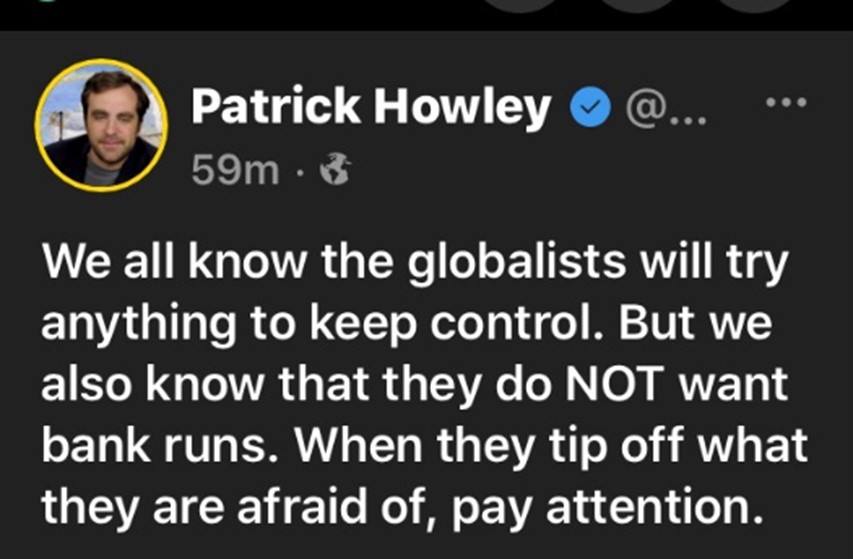Click the leftmost partial circle at top edge
Screen dimensions: 853x559
(x=519, y=5)
